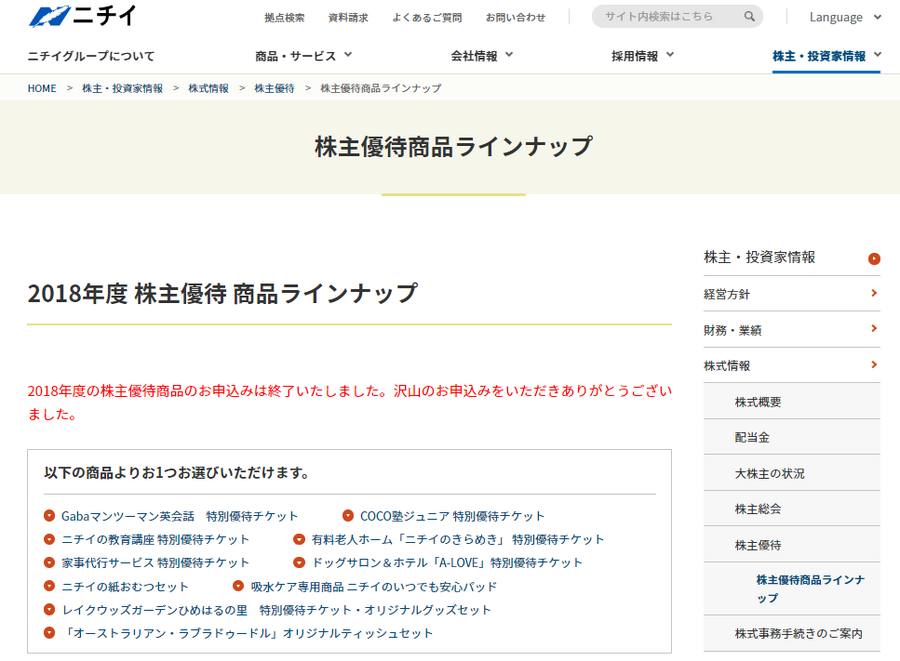
Task: Open 家事代行サービス 特別優待チケット link
Action: 156,563
